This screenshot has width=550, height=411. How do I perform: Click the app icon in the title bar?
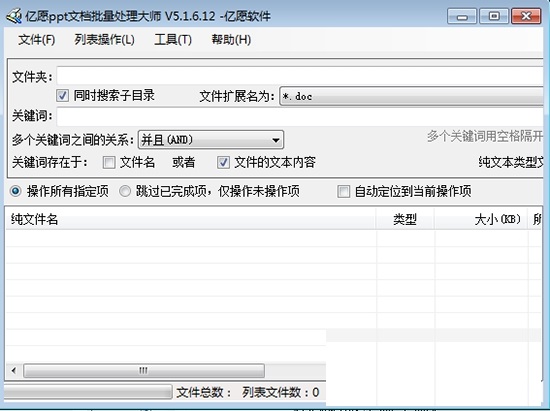tap(14, 16)
